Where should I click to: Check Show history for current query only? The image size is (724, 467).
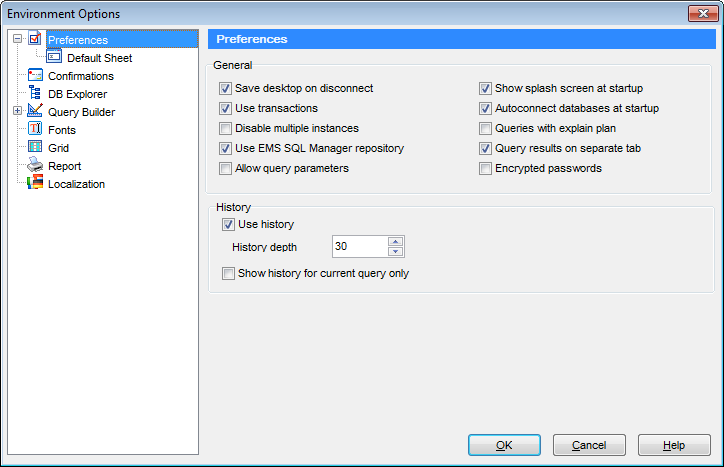pyautogui.click(x=229, y=273)
